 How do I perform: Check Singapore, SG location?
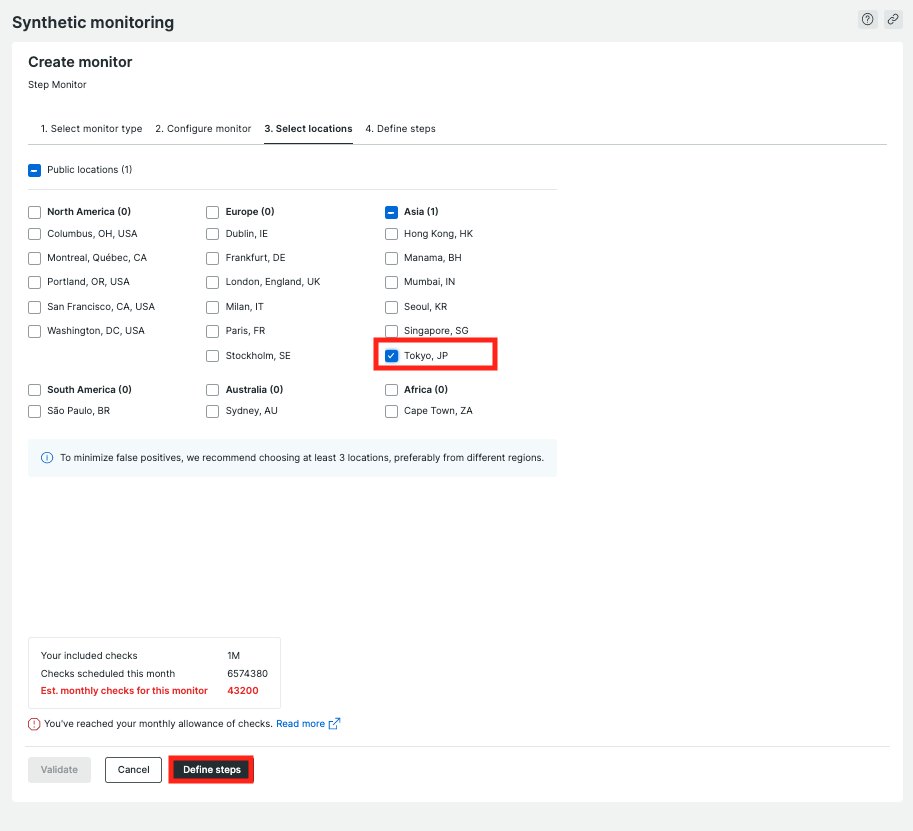pyautogui.click(x=391, y=331)
